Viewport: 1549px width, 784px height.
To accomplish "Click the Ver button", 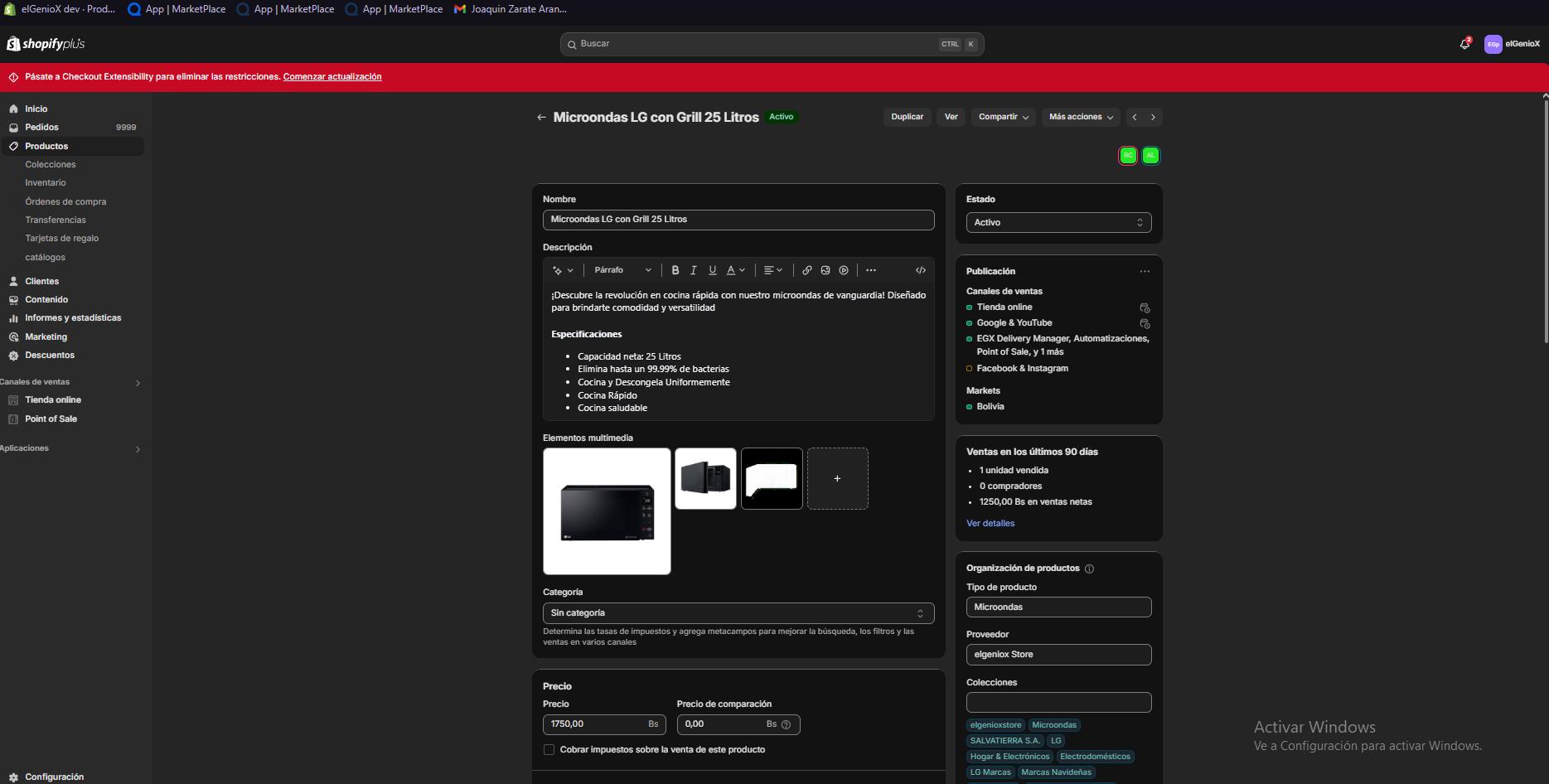I will (951, 118).
